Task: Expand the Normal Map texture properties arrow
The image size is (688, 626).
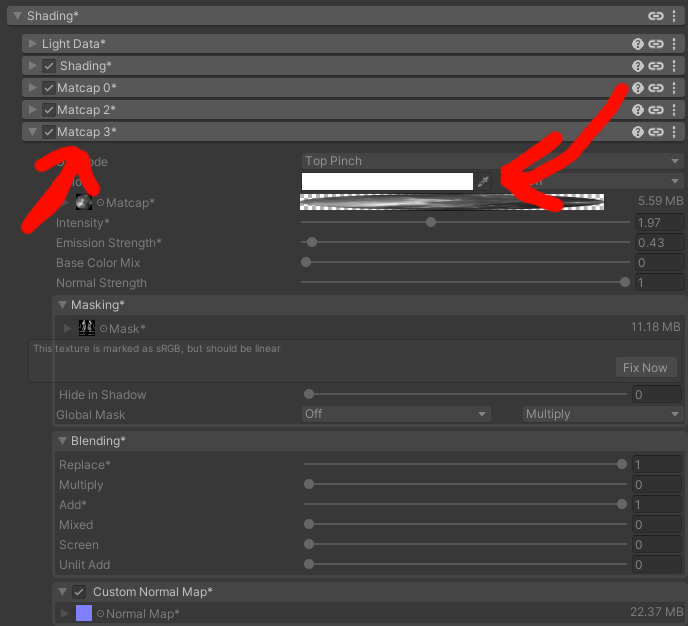Action: (64, 613)
